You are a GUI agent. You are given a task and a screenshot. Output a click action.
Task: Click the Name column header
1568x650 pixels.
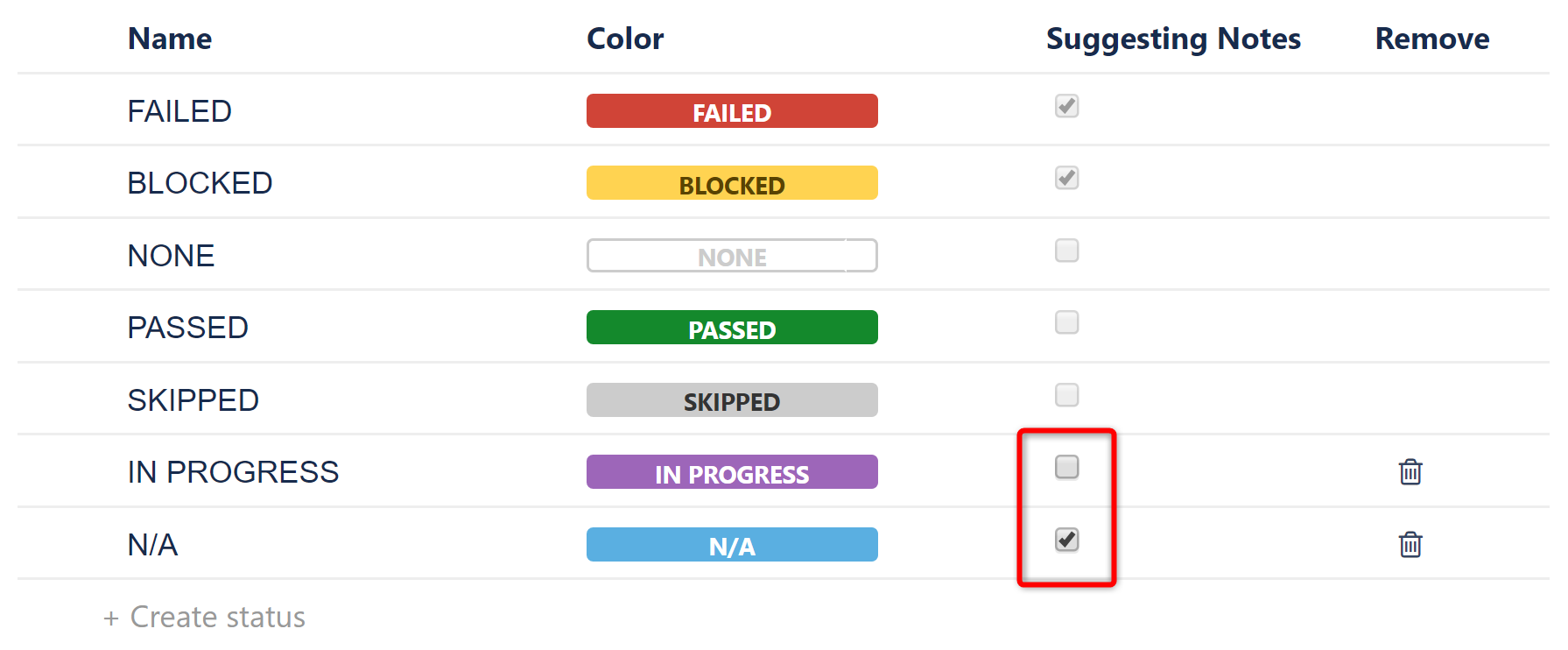pos(169,38)
